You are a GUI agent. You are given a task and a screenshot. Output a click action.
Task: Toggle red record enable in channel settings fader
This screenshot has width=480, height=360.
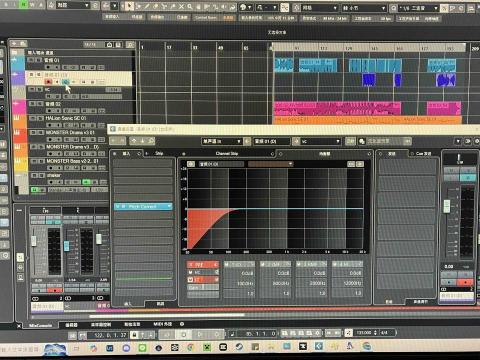pyautogui.click(x=465, y=282)
